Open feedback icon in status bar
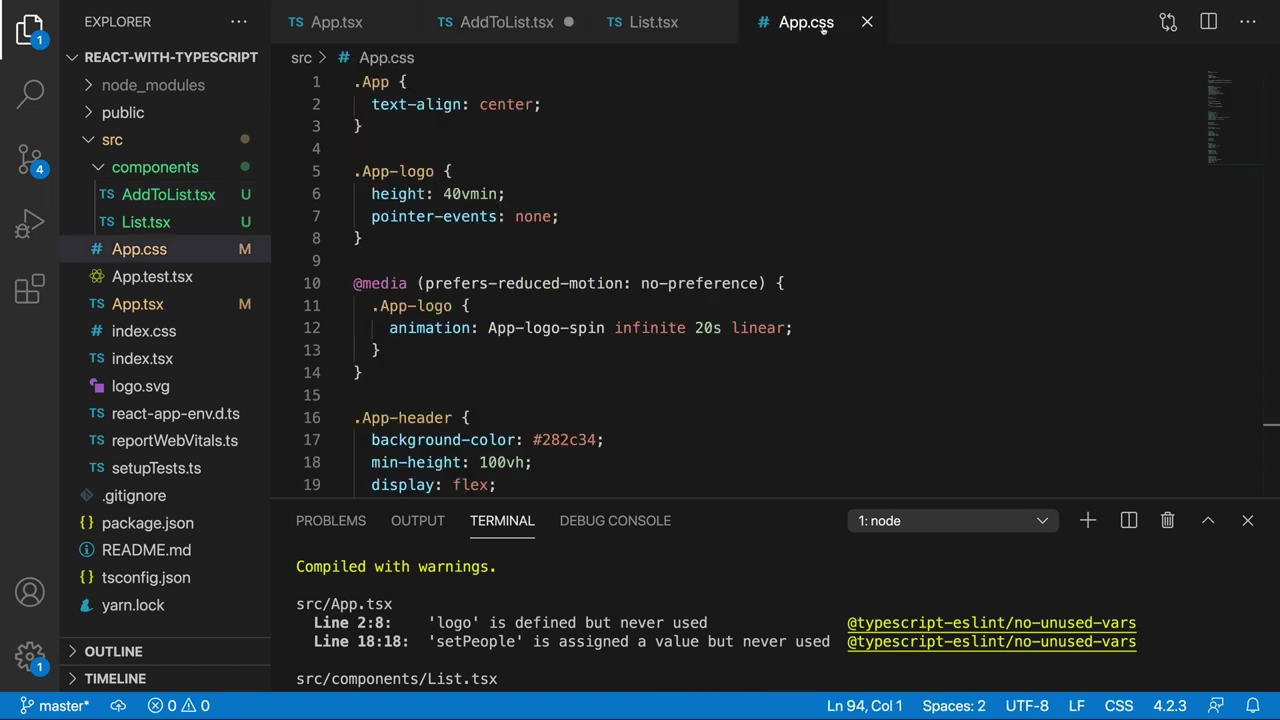The image size is (1280, 720). (x=1216, y=705)
